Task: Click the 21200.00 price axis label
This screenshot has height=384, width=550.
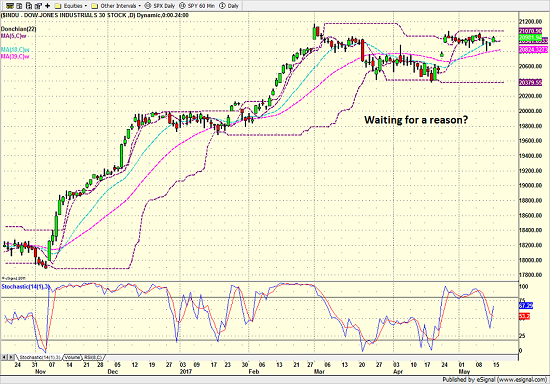Action: coord(530,22)
